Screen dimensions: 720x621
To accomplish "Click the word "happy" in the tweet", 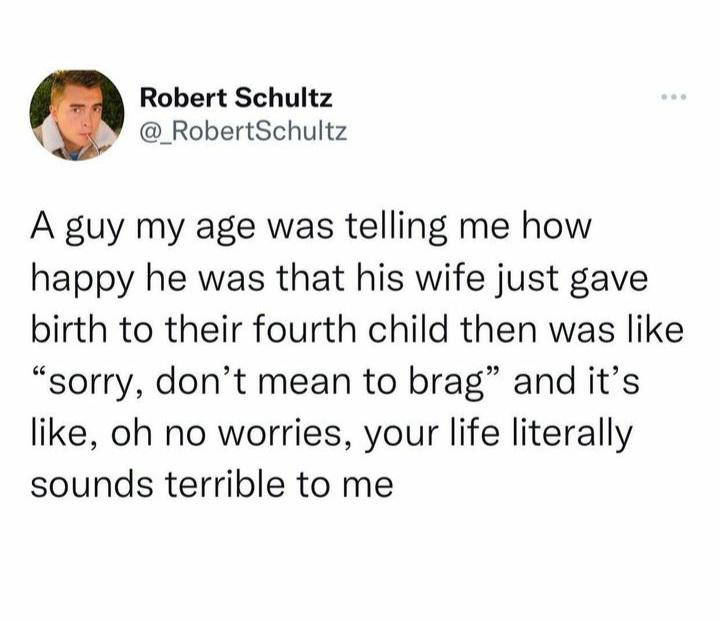I will click(83, 281).
